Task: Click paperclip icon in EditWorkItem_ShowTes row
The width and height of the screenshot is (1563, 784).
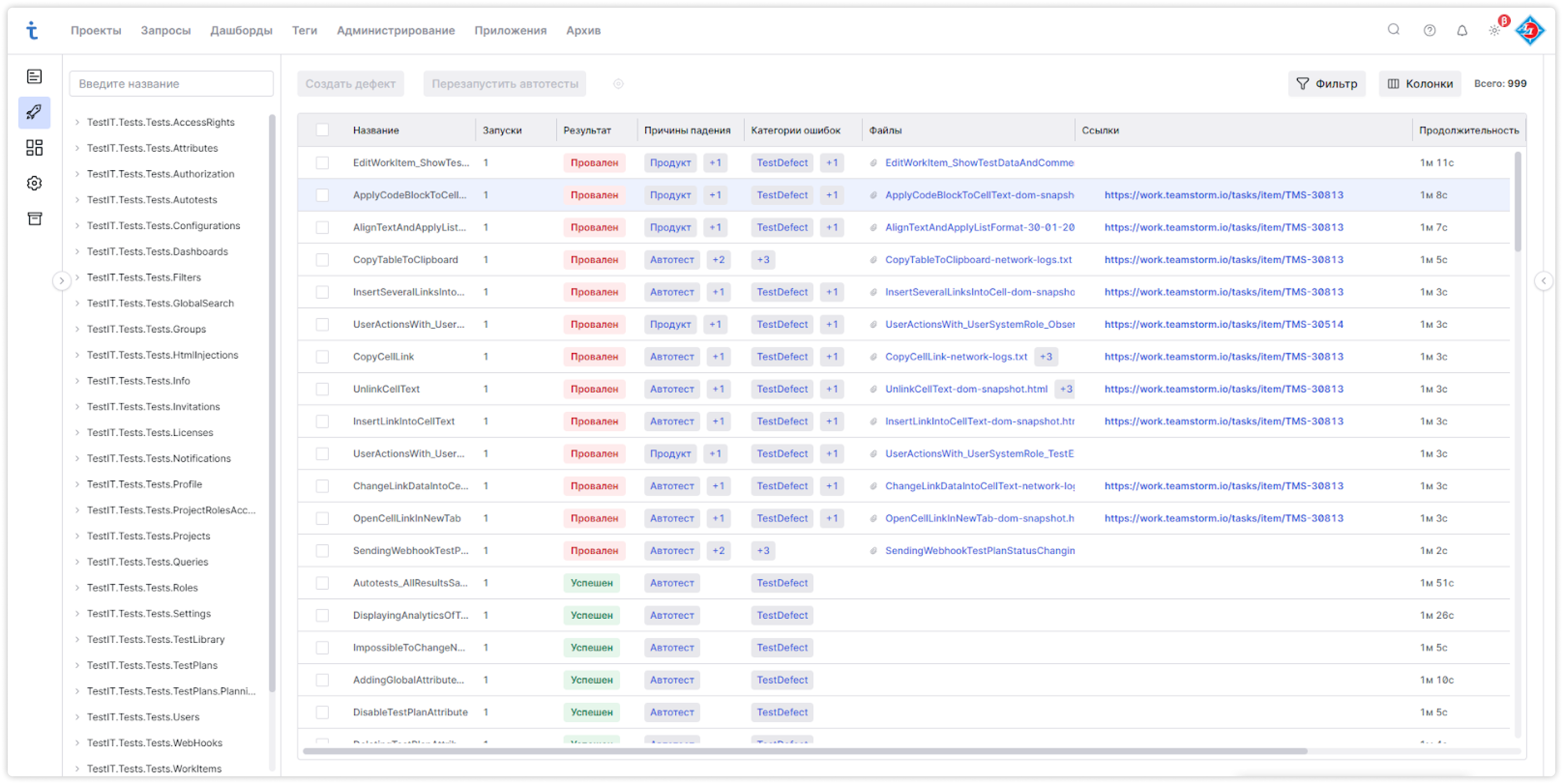Action: (873, 163)
